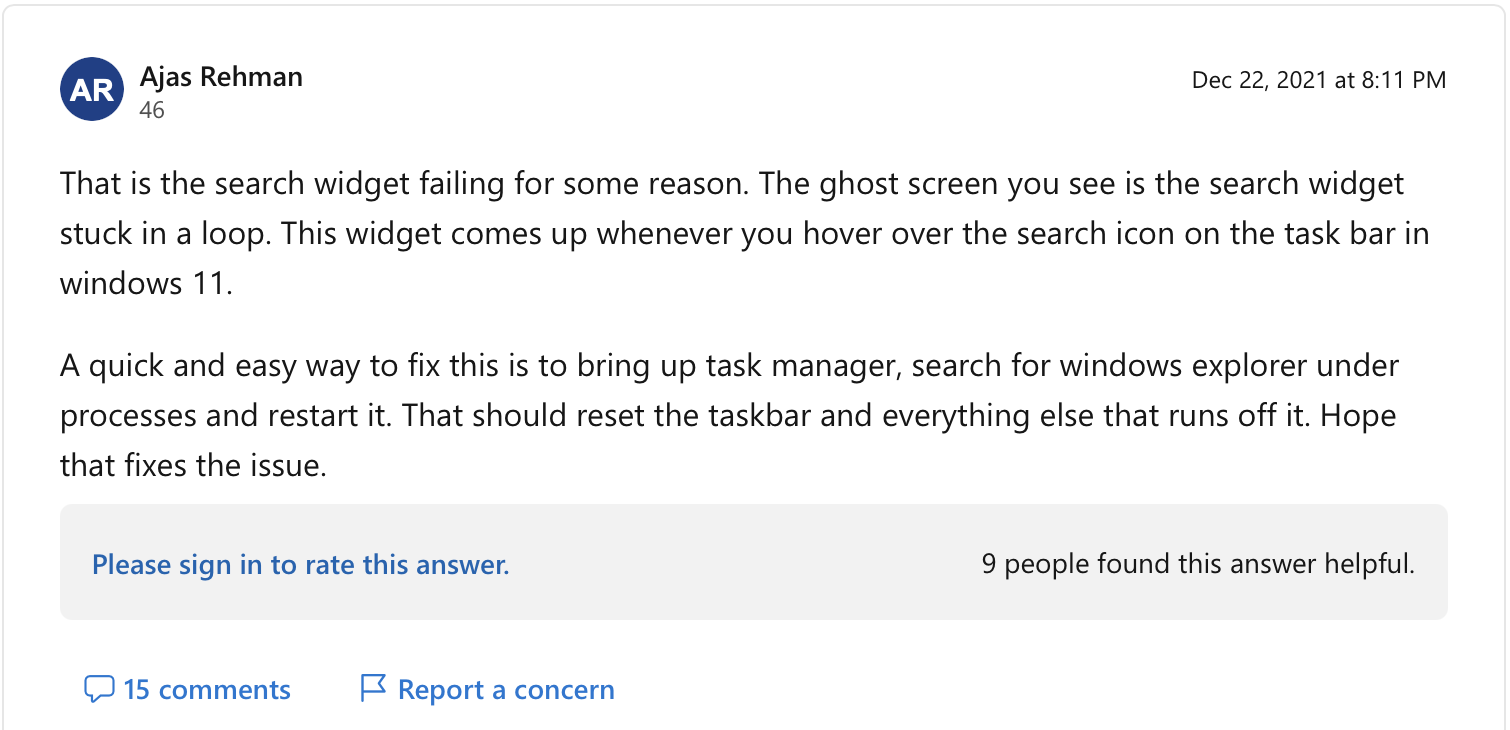
Task: Select the Report a concern link
Action: tap(506, 690)
